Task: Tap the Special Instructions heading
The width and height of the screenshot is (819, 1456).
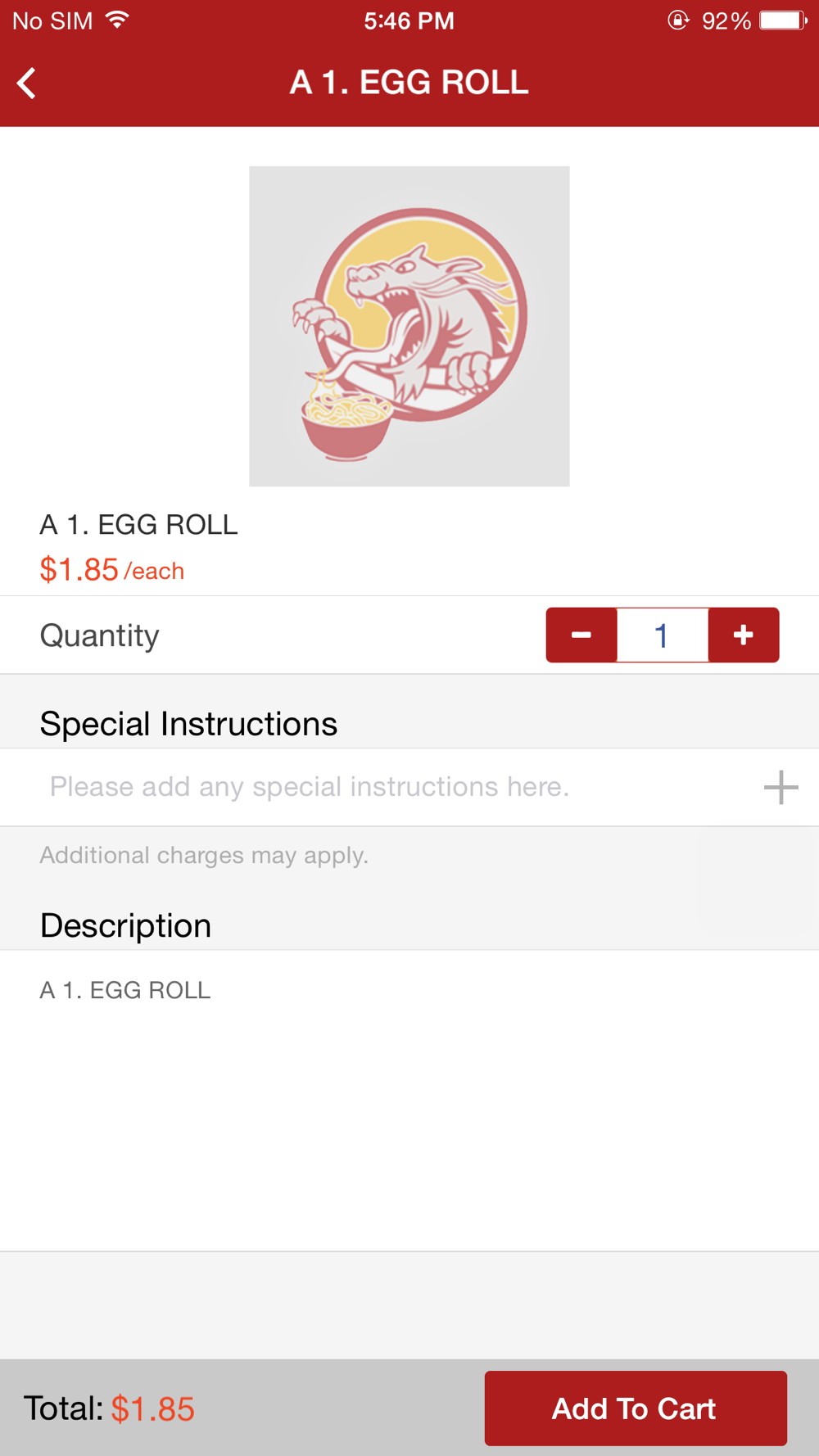Action: [188, 724]
